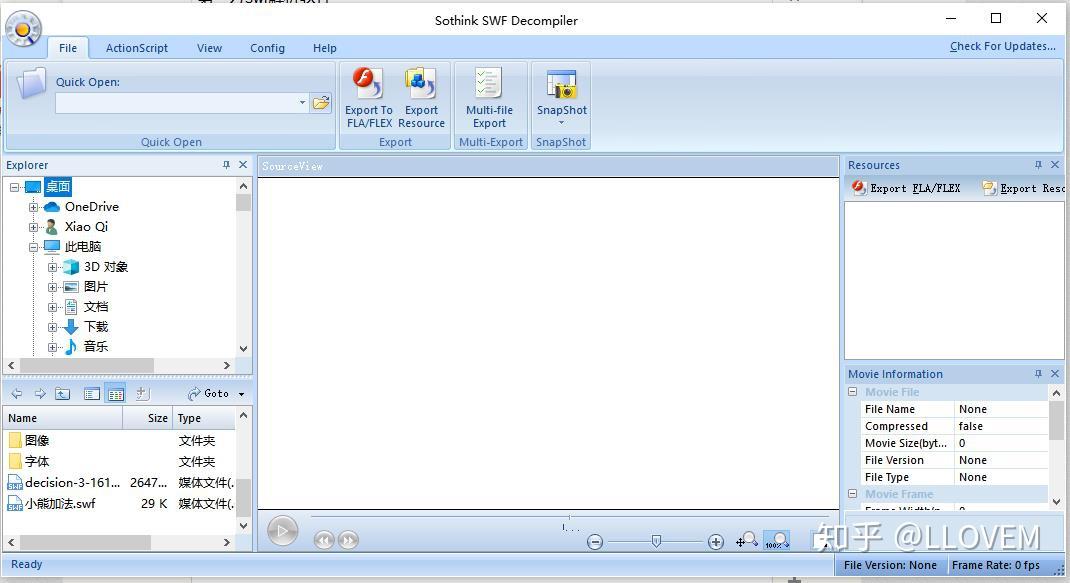Open the Help ribbon tab
1070x583 pixels.
pyautogui.click(x=325, y=48)
